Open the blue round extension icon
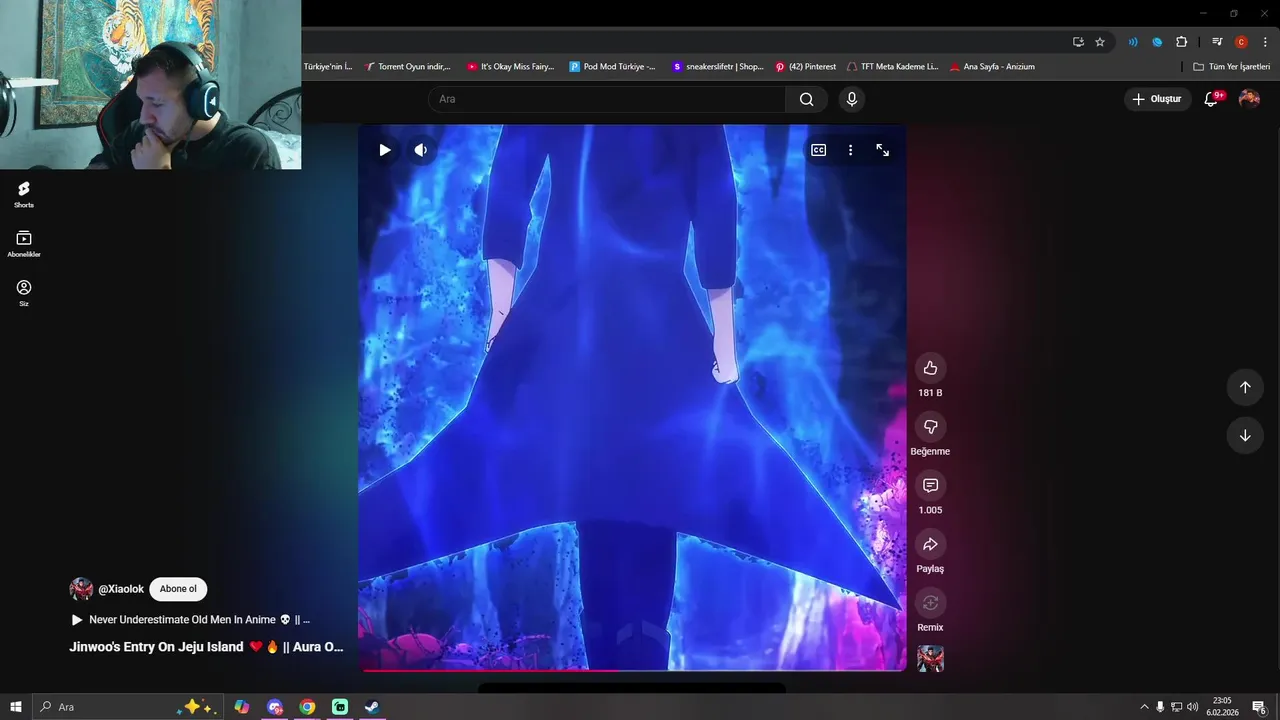Screen dimensions: 1280x720 coord(1157,42)
